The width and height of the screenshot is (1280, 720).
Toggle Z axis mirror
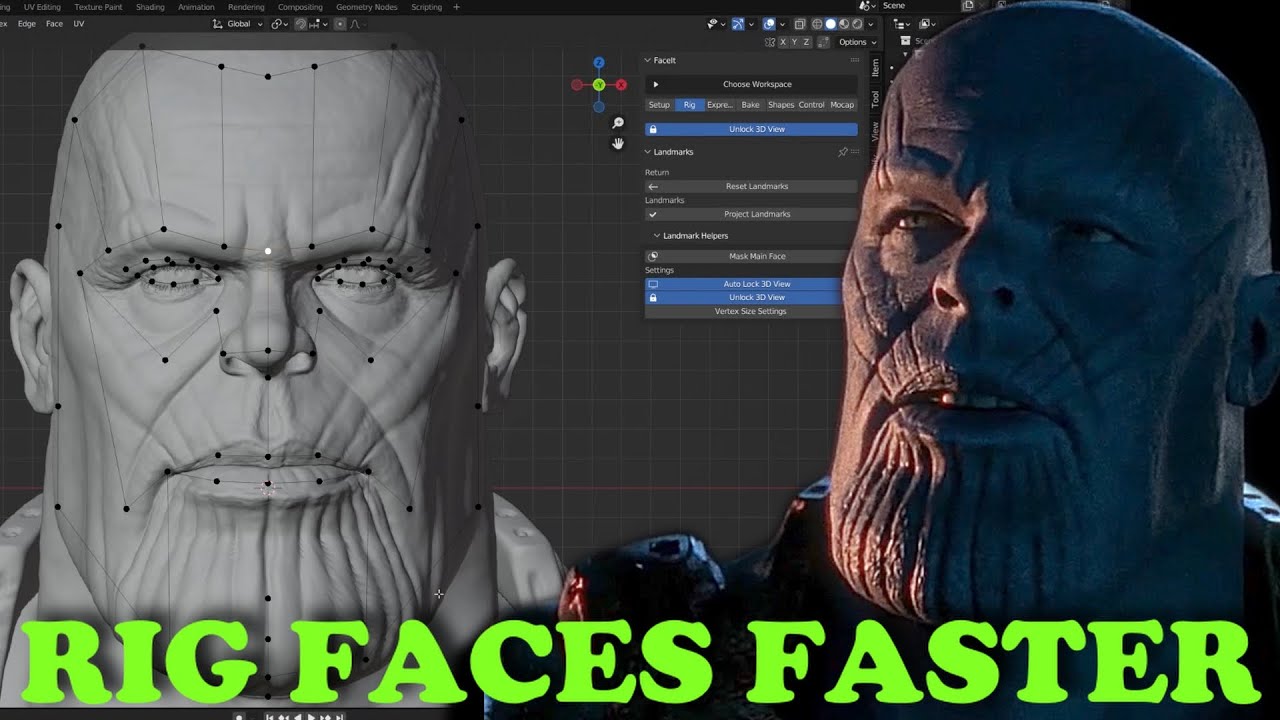[806, 42]
